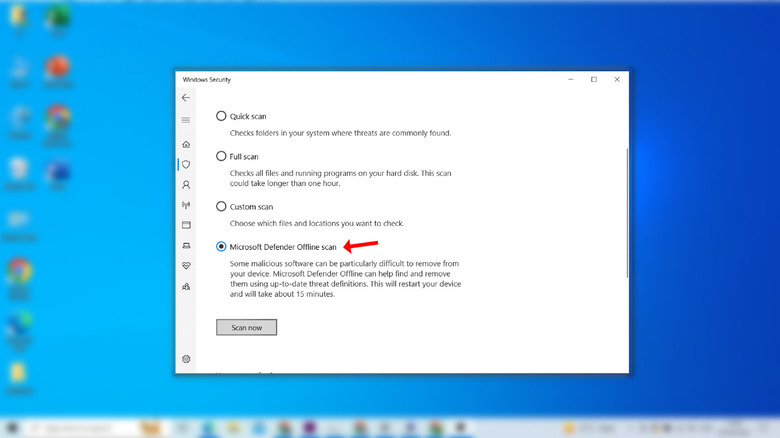Click 'Choose which files and locations' text

pyautogui.click(x=316, y=223)
